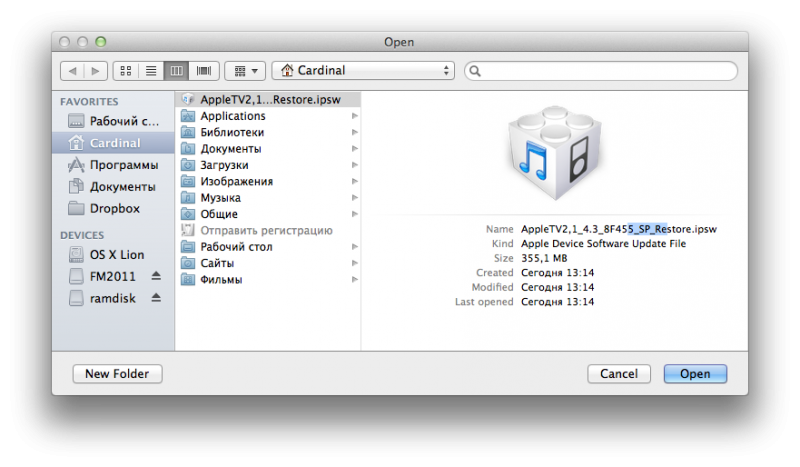Switch to icon view mode
This screenshot has width=800, height=467.
point(127,71)
